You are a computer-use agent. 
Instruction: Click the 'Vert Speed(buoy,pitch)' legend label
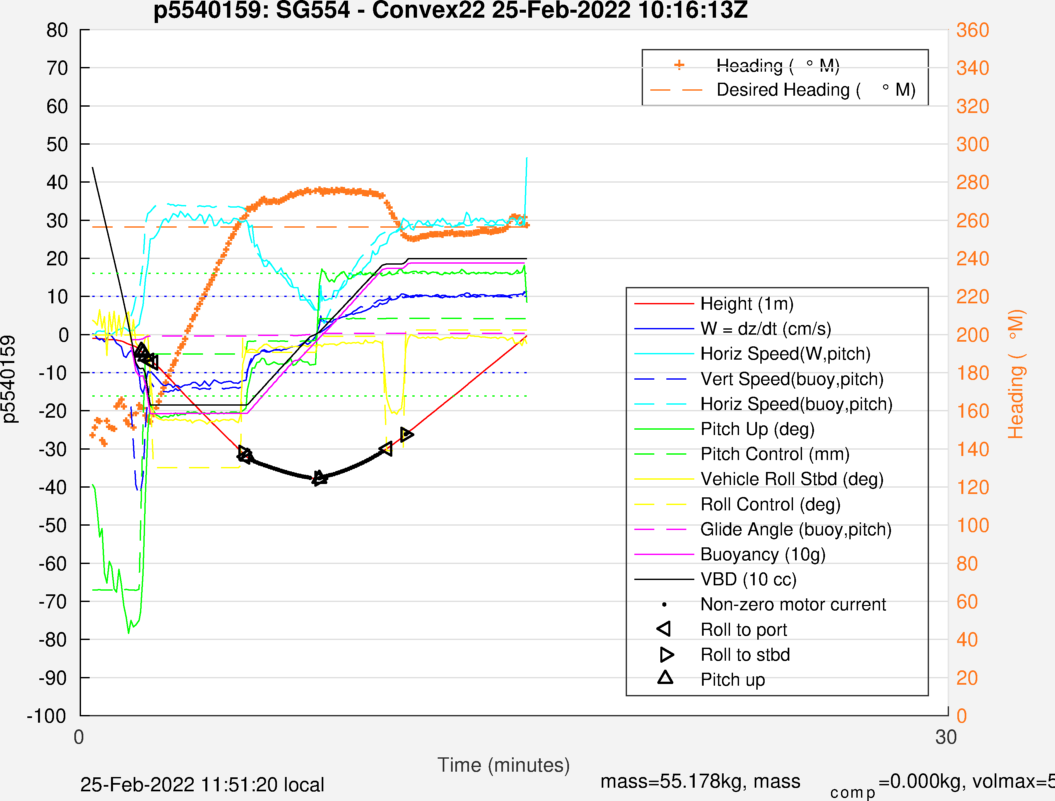point(792,379)
